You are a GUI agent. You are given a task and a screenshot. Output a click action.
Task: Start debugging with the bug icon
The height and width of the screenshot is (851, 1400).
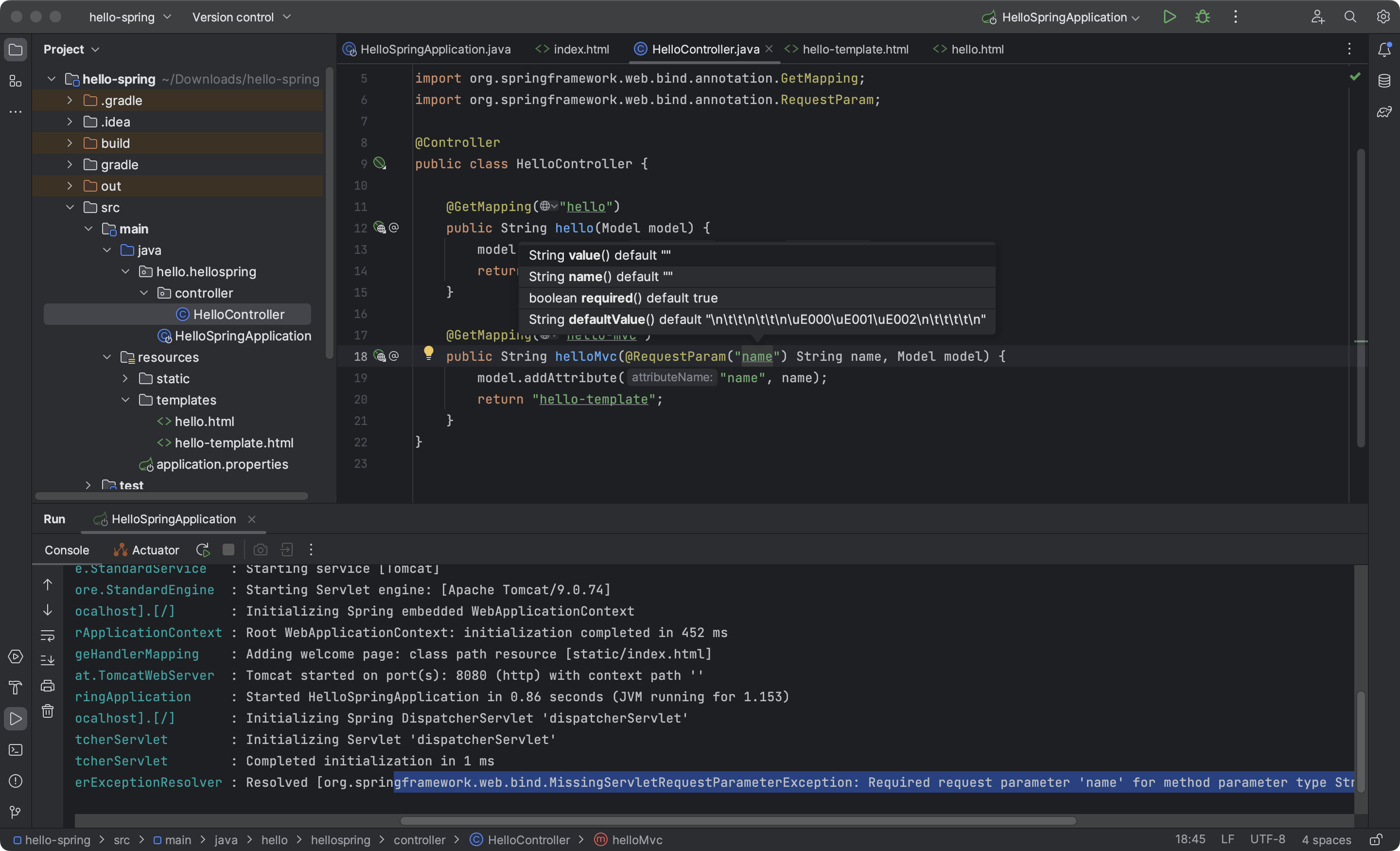pos(1202,17)
